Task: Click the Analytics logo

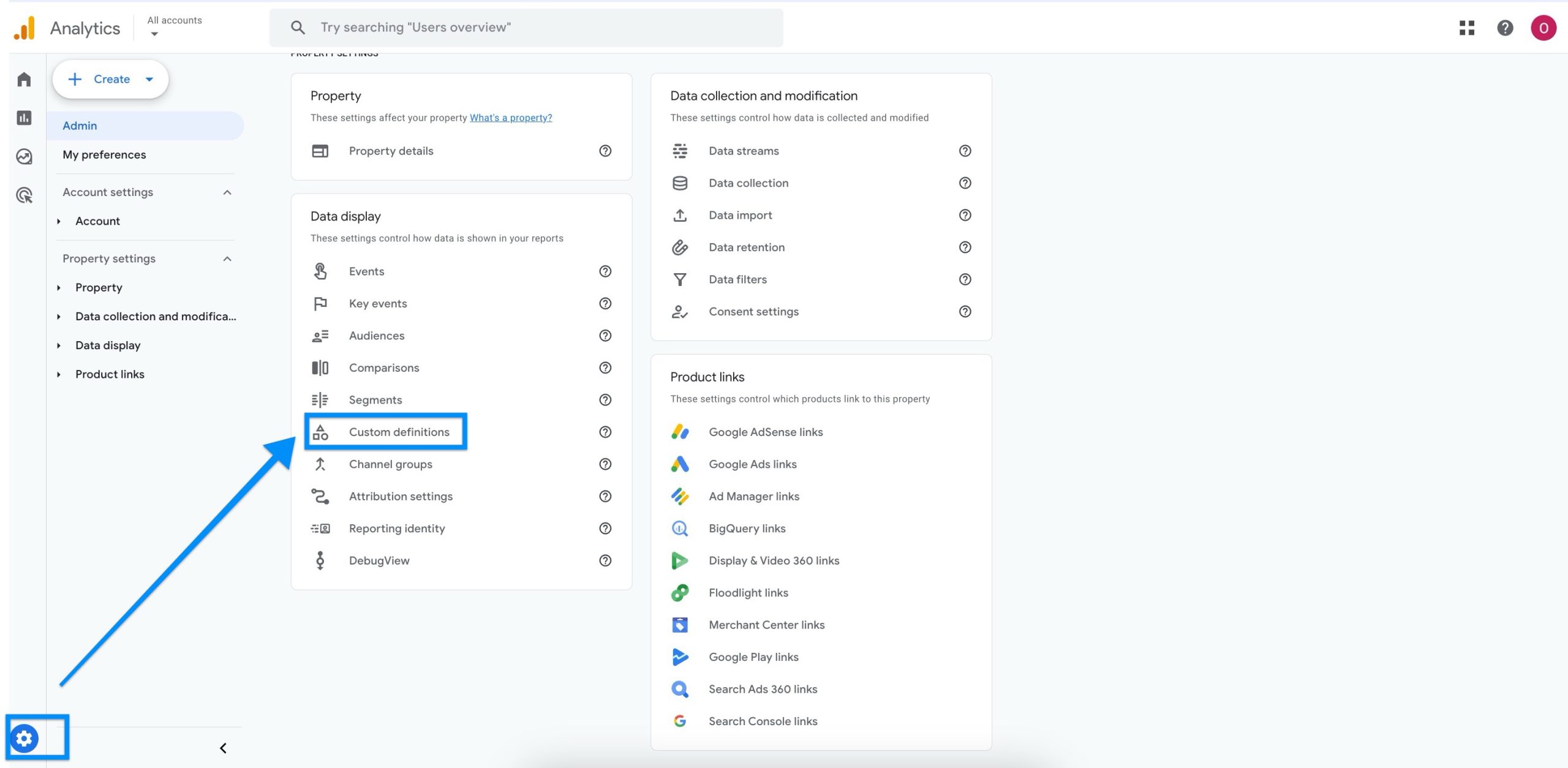Action: point(24,28)
